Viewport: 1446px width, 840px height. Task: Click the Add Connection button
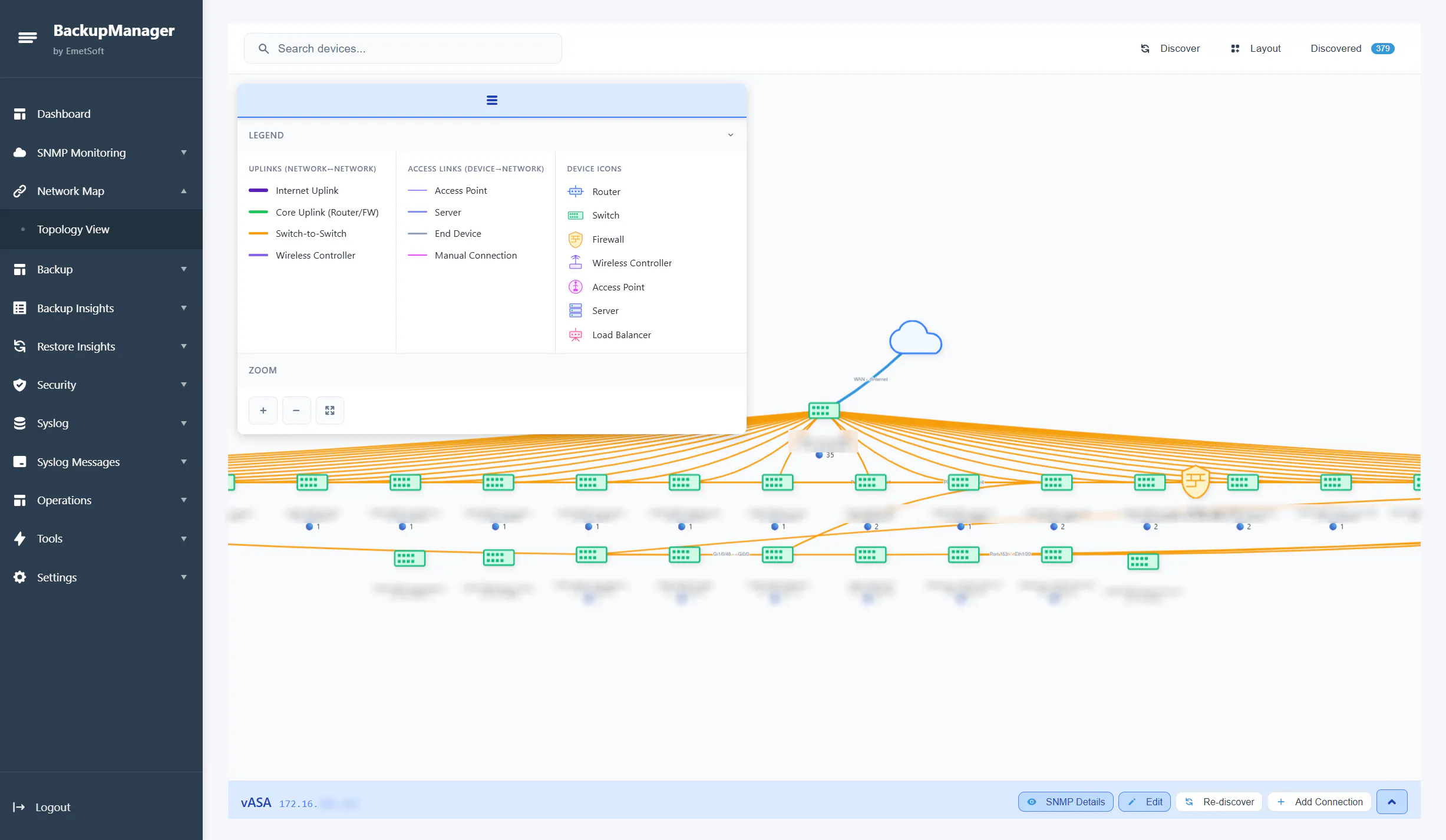(x=1319, y=802)
